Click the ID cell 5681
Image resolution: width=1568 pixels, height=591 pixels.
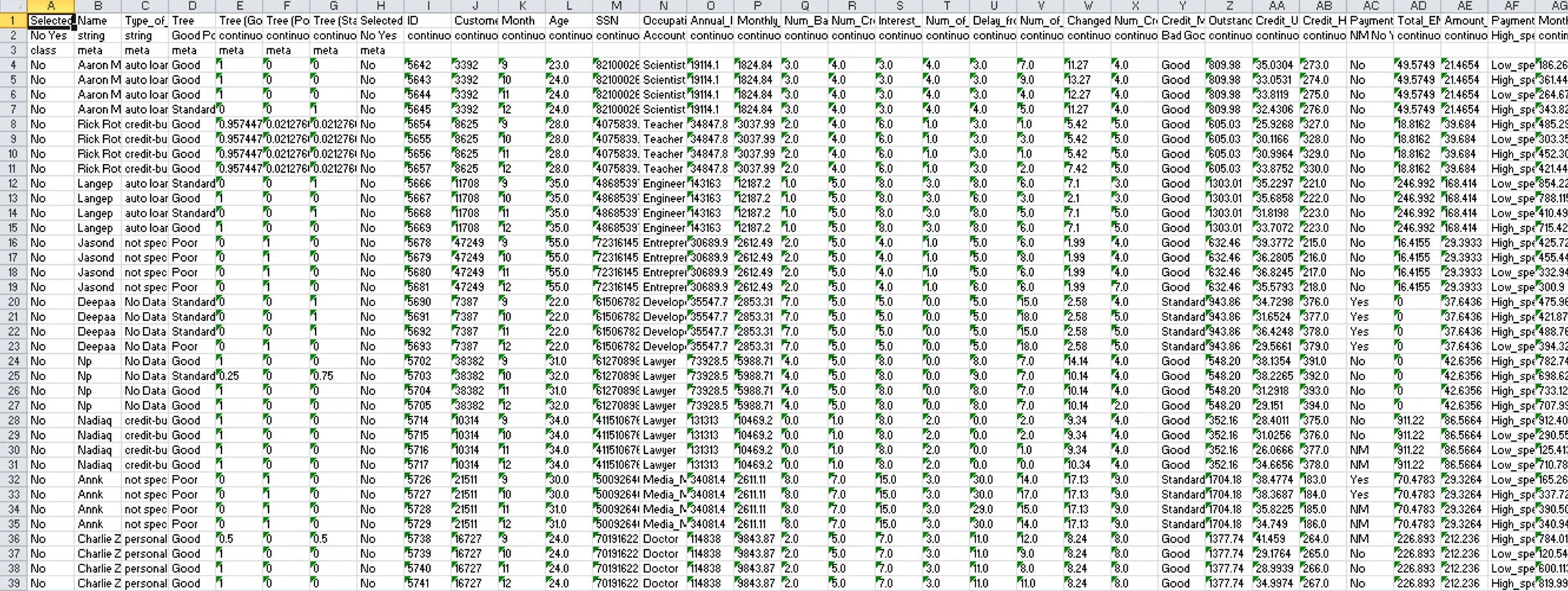click(x=428, y=287)
